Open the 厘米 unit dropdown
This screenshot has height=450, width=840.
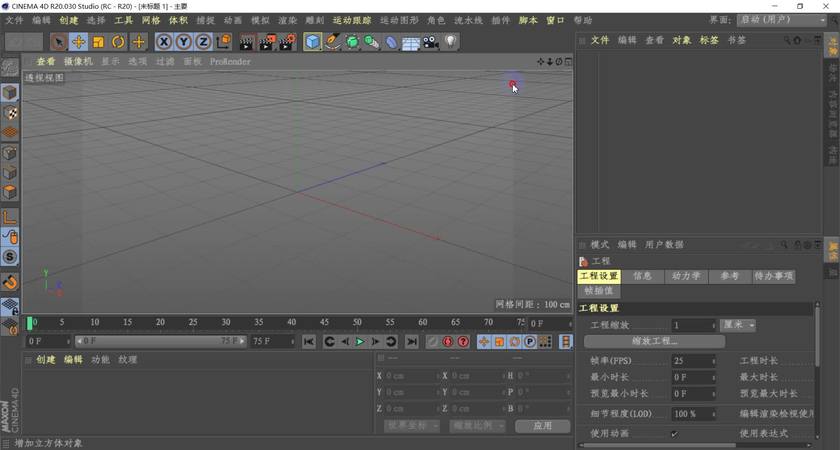[x=737, y=325]
